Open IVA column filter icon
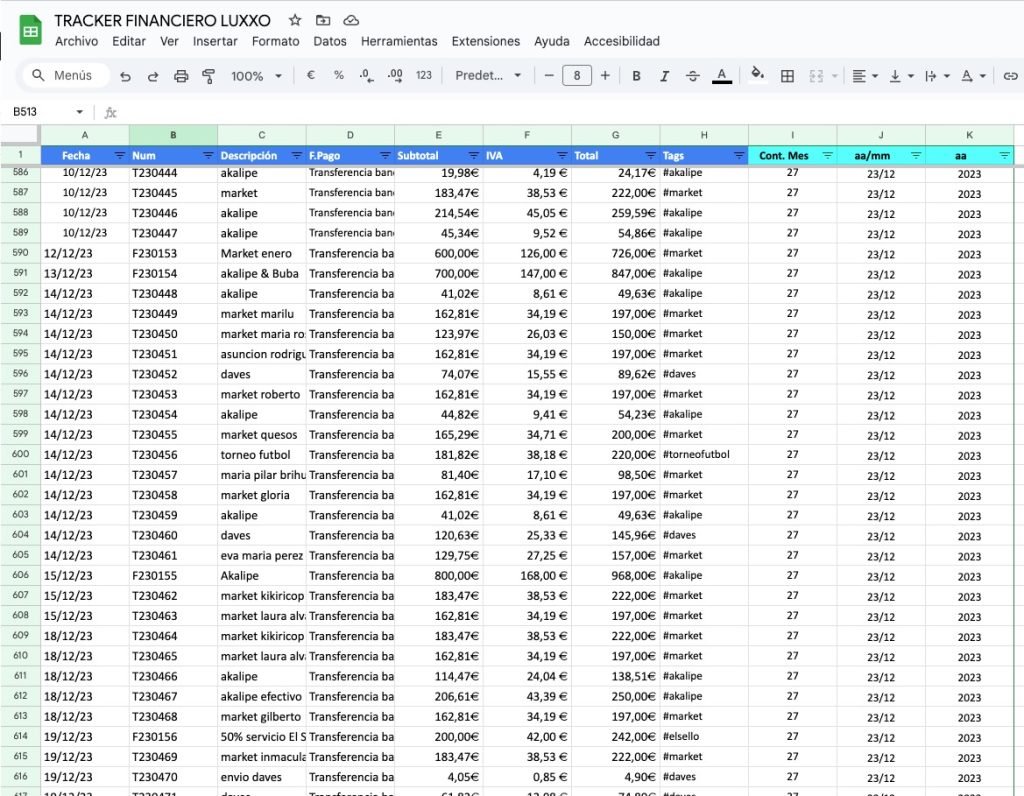The height and width of the screenshot is (796, 1024). [x=562, y=155]
